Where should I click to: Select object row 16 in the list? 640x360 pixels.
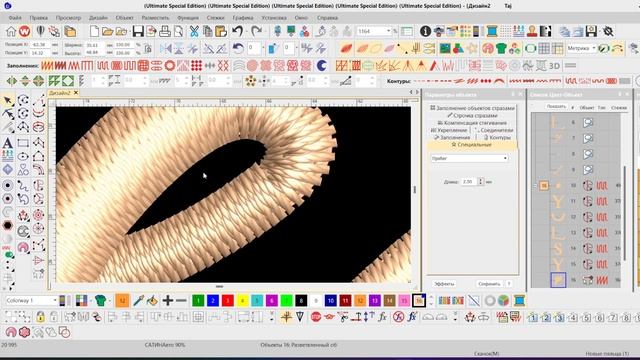tap(577, 280)
